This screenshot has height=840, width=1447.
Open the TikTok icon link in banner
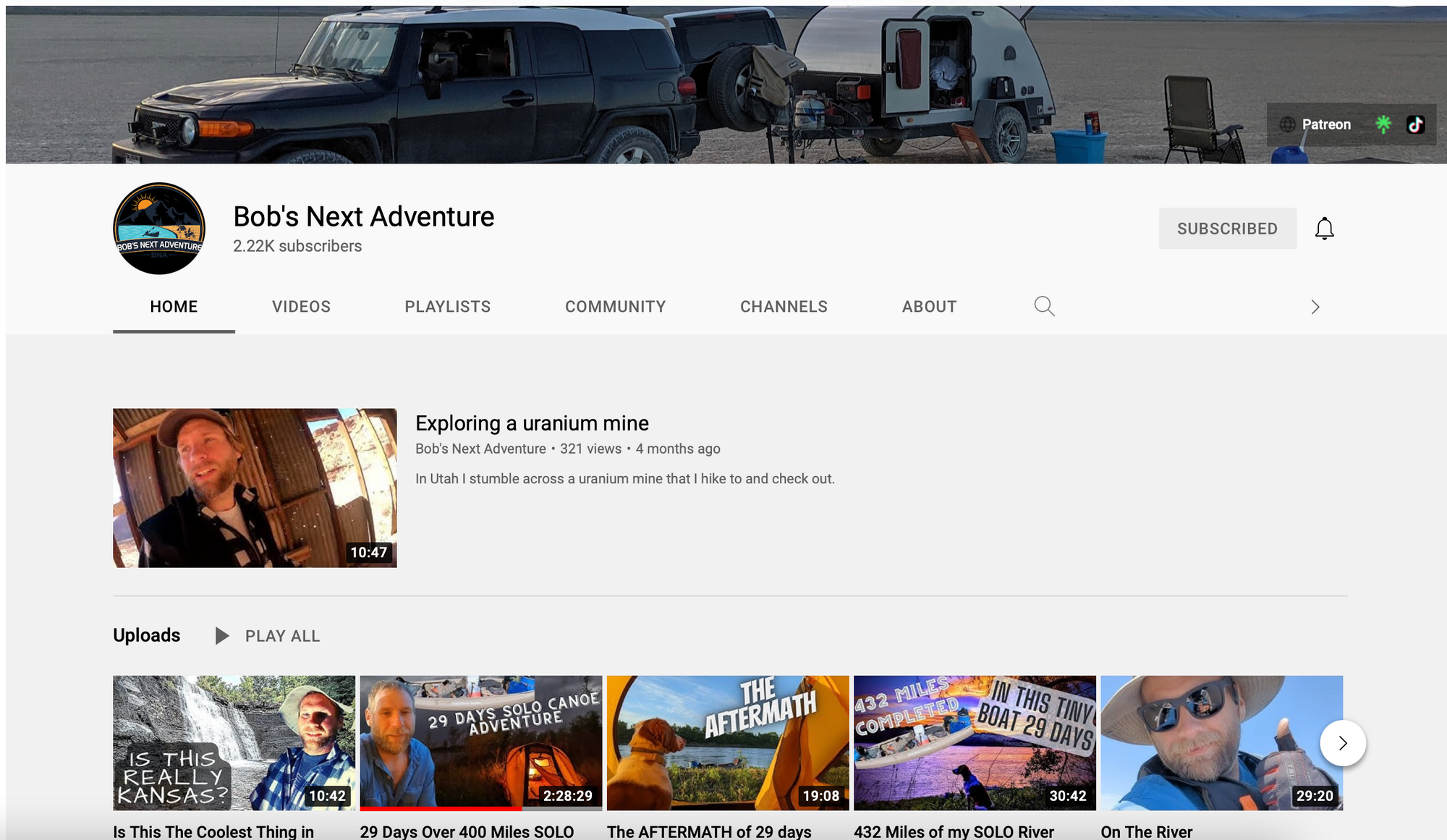(x=1415, y=124)
